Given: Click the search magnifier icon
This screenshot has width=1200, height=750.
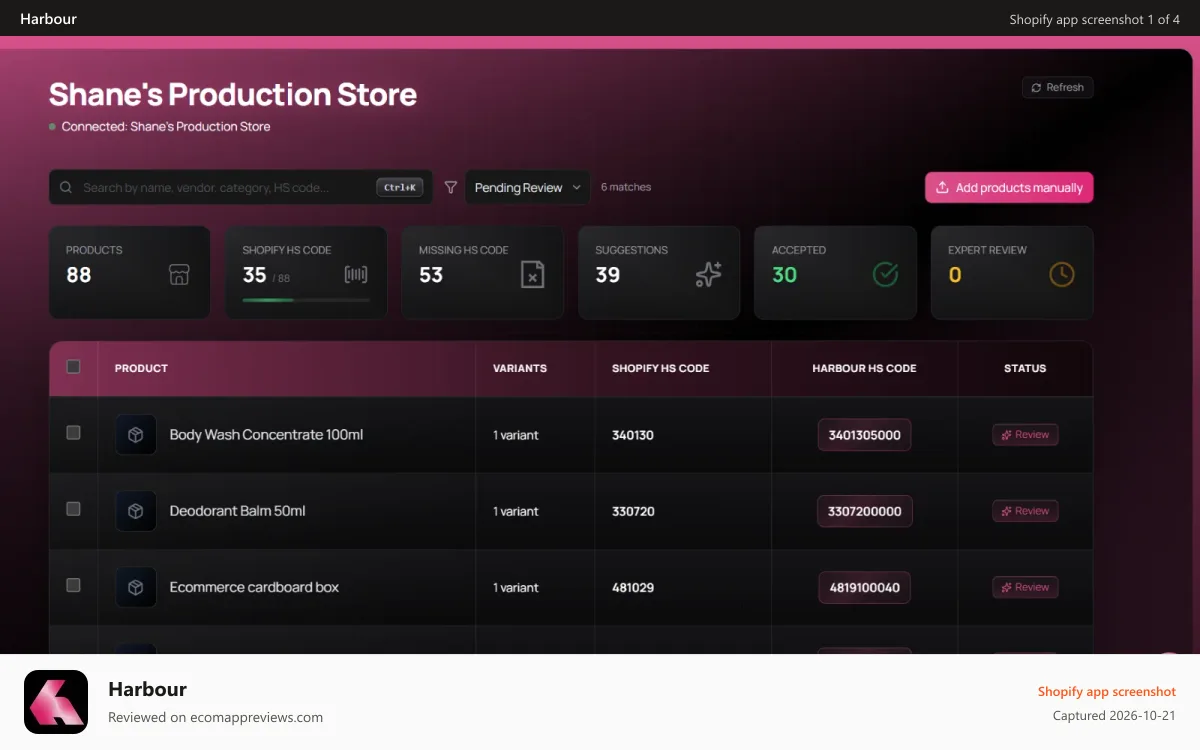Looking at the screenshot, I should 66,187.
